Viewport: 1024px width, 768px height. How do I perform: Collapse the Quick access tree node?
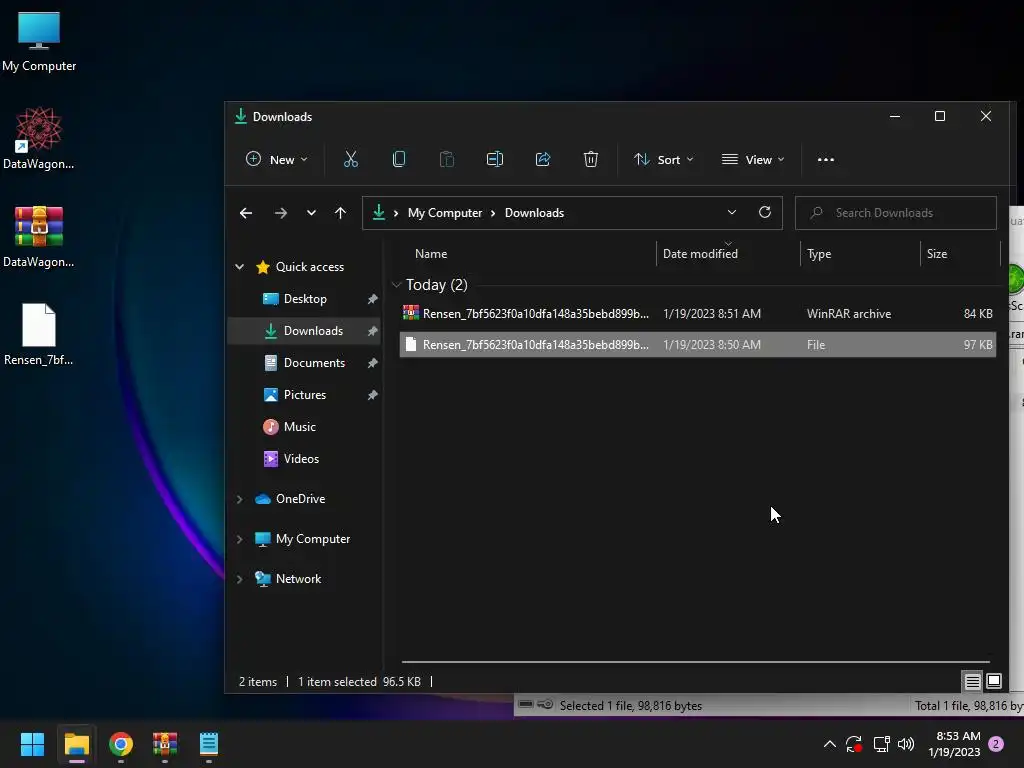(x=240, y=266)
